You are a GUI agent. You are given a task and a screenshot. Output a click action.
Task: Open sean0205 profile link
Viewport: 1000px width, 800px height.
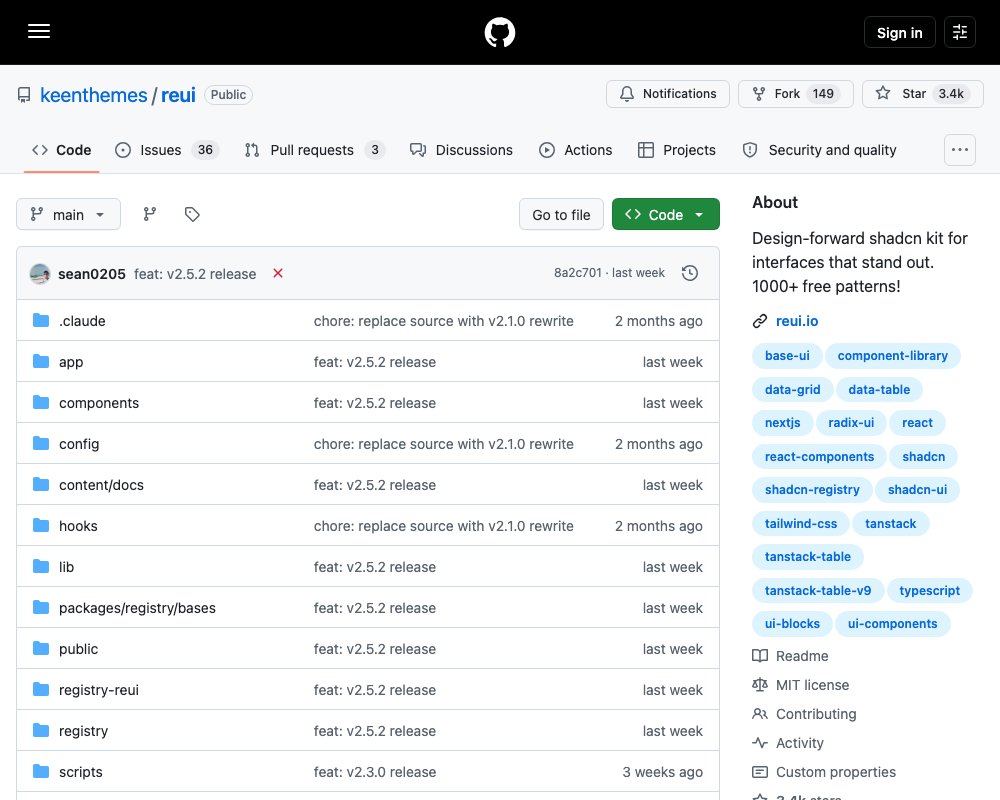pyautogui.click(x=92, y=274)
